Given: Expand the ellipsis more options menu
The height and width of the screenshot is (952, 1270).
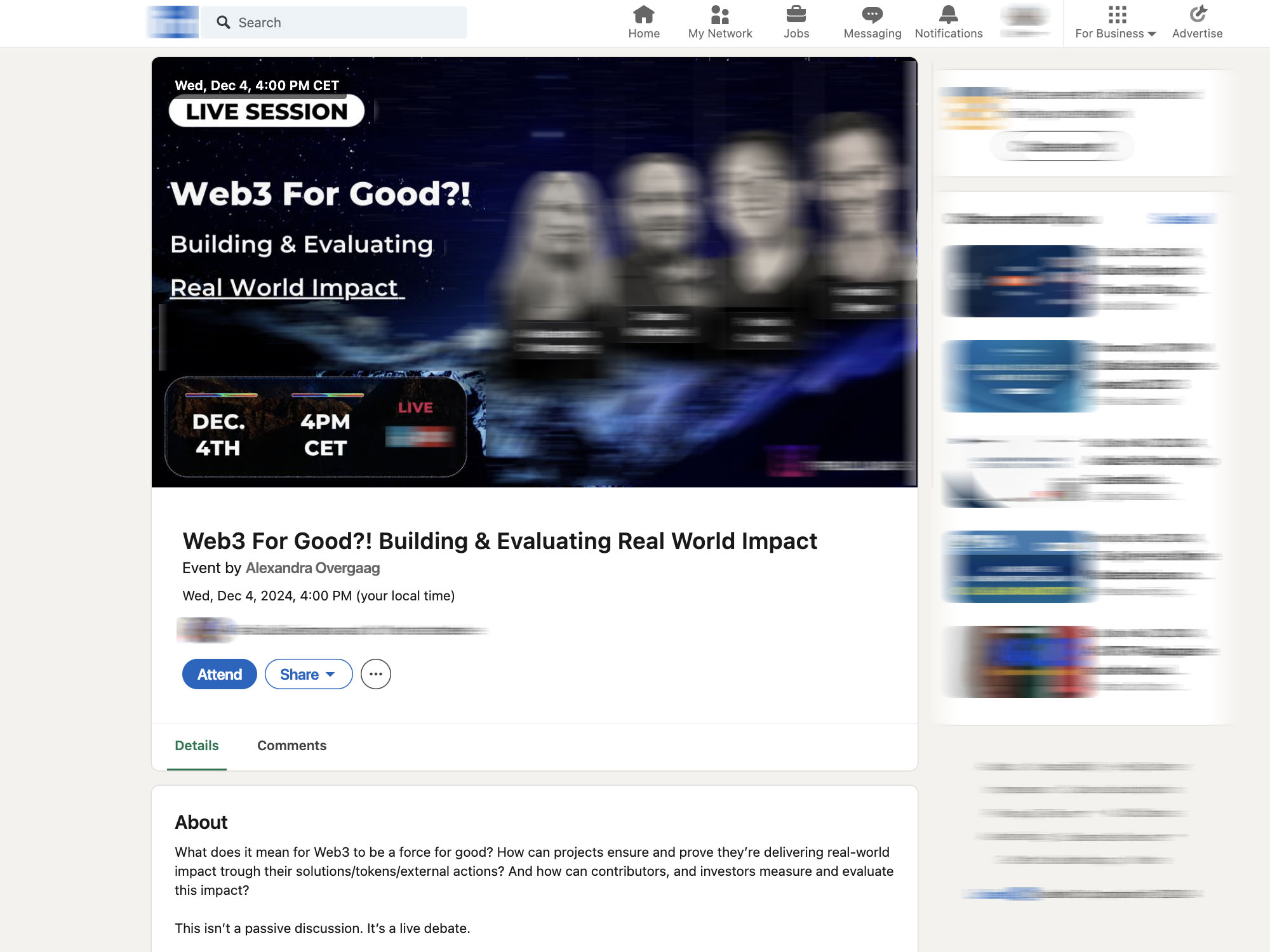Looking at the screenshot, I should pos(376,674).
